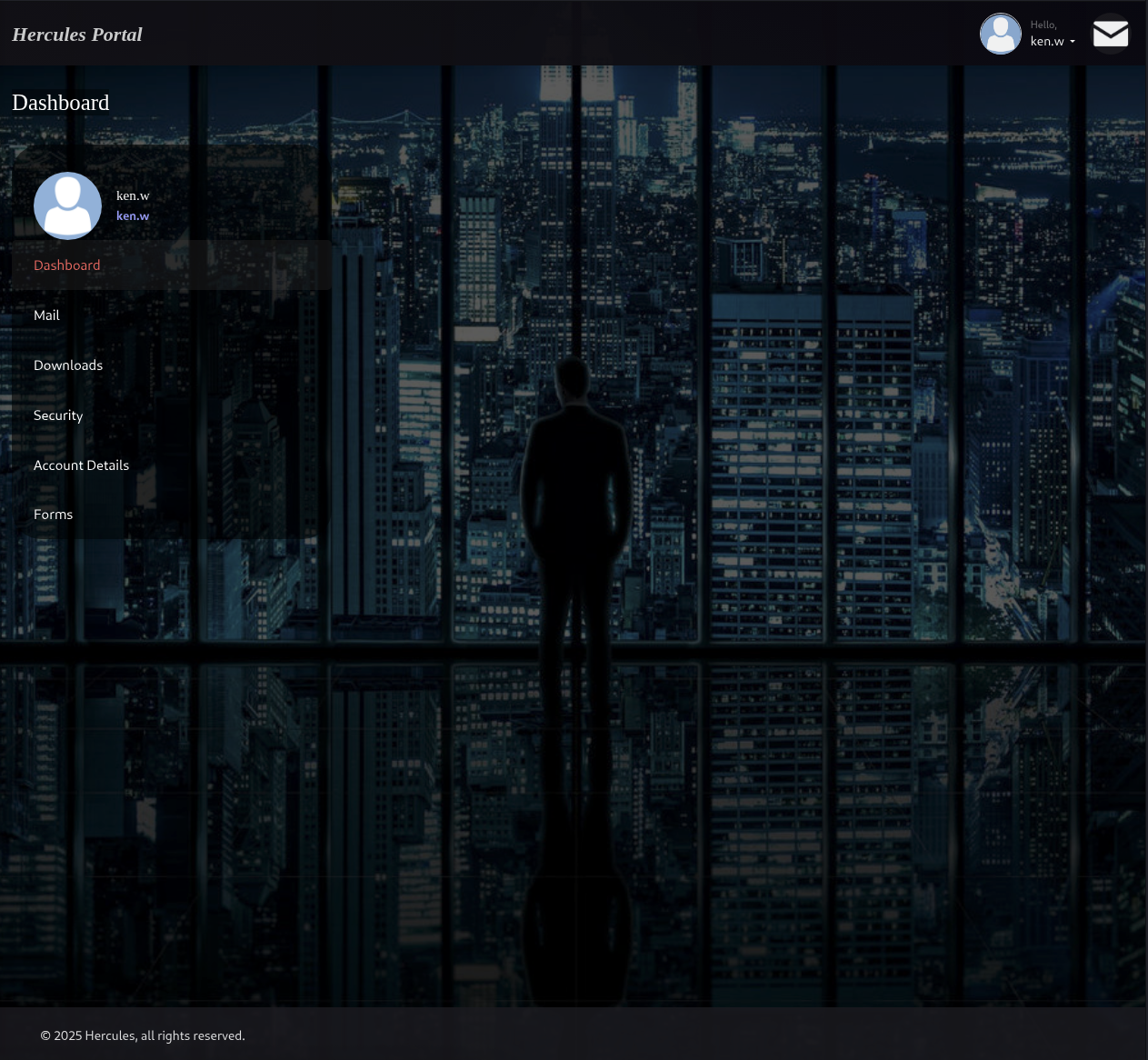The width and height of the screenshot is (1148, 1060).
Task: Open the envelope mail icon in header
Action: tap(1110, 35)
